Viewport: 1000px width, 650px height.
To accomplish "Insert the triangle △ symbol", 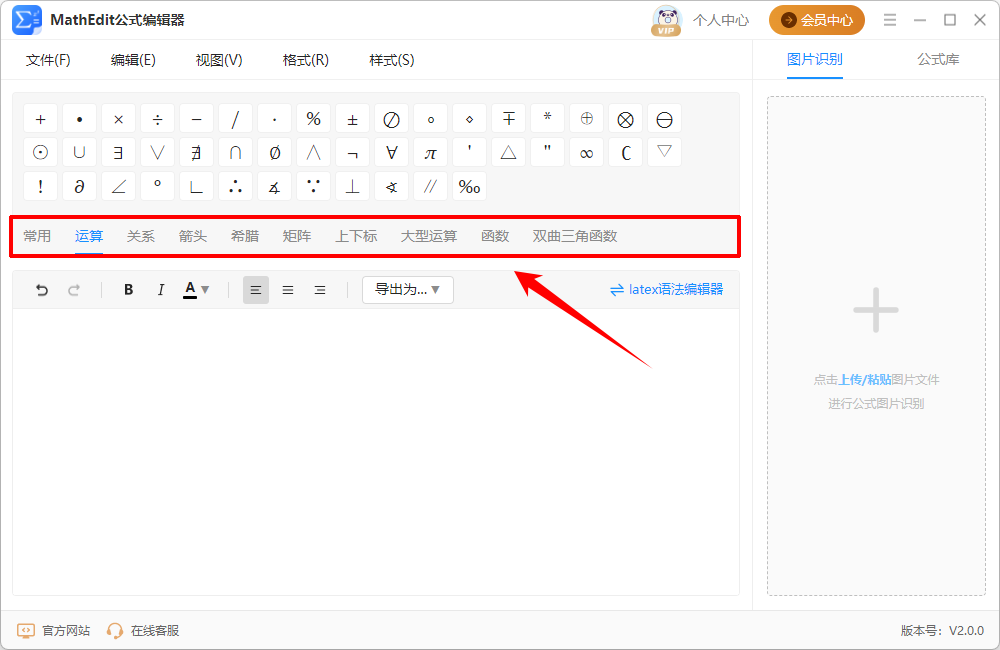I will coord(508,153).
